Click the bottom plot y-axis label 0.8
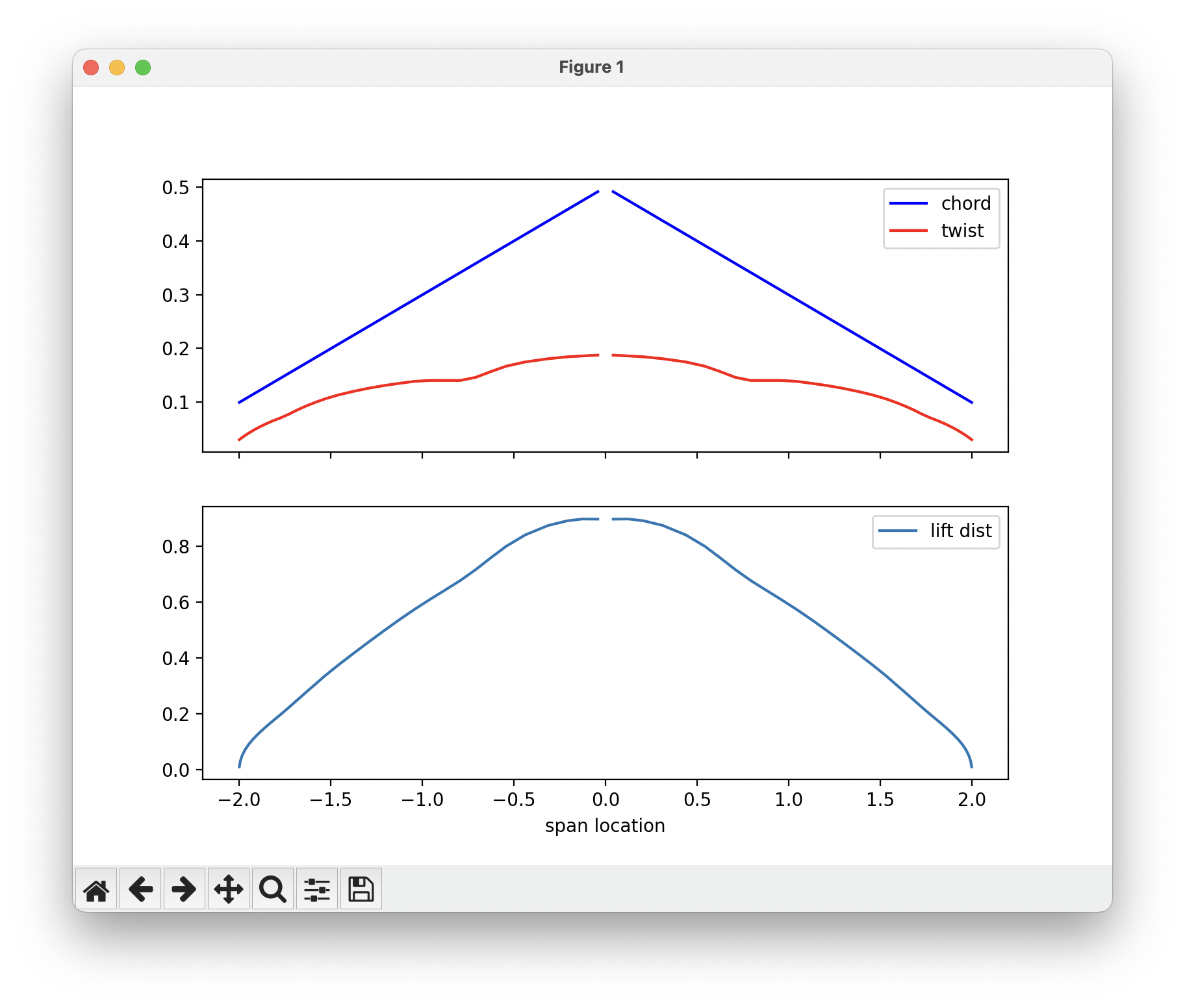Viewport: 1185px width, 1008px height. pyautogui.click(x=175, y=547)
